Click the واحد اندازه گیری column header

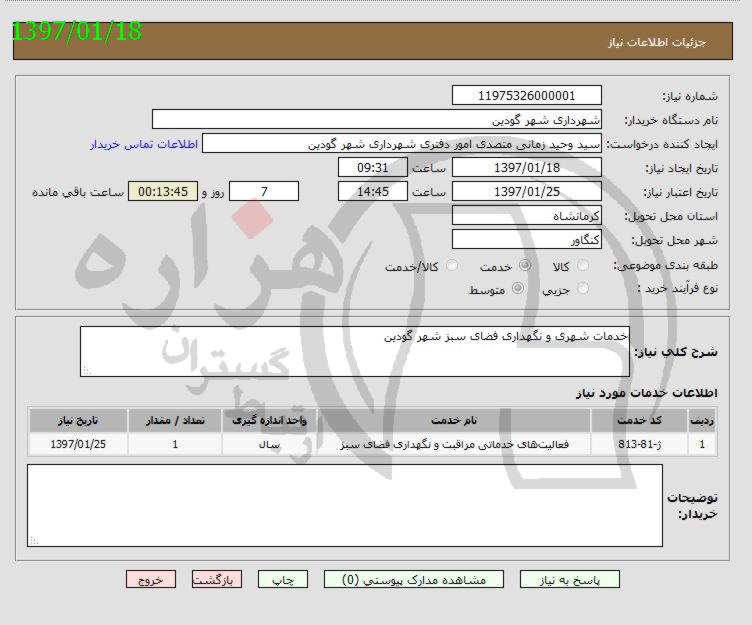[x=269, y=421]
